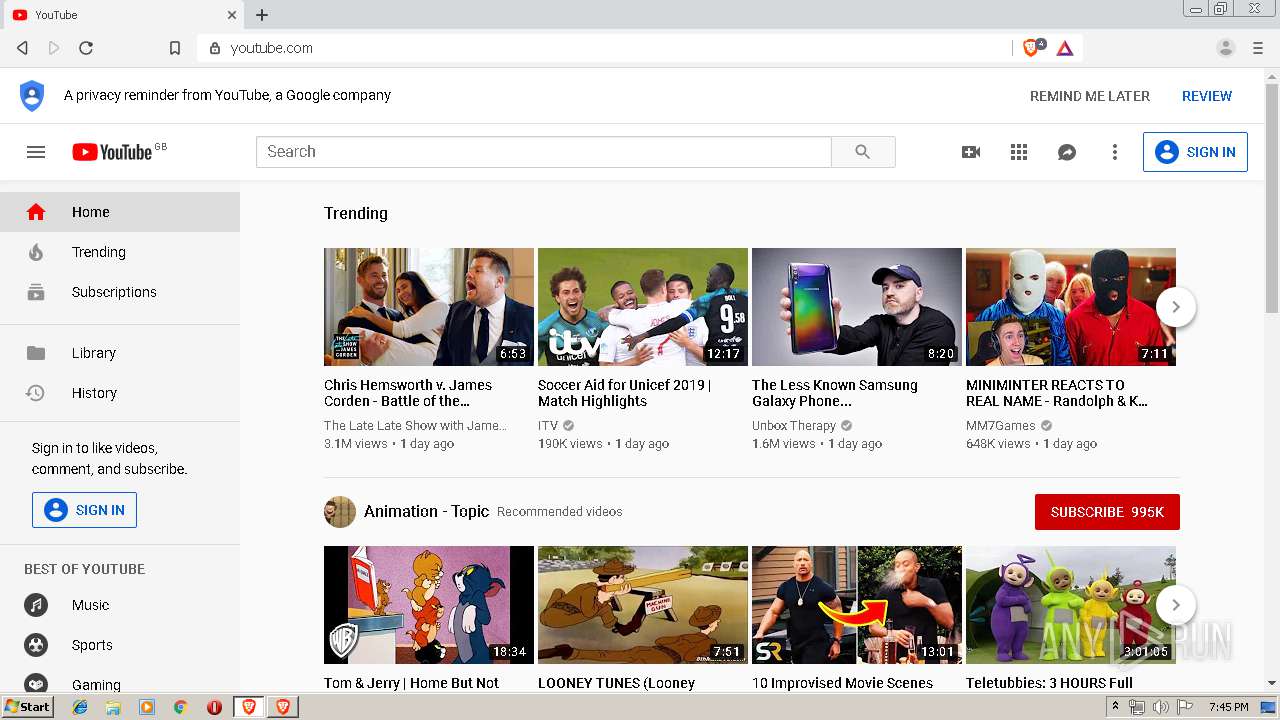Open the messages share icon
Viewport: 1280px width, 720px height.
1067,152
